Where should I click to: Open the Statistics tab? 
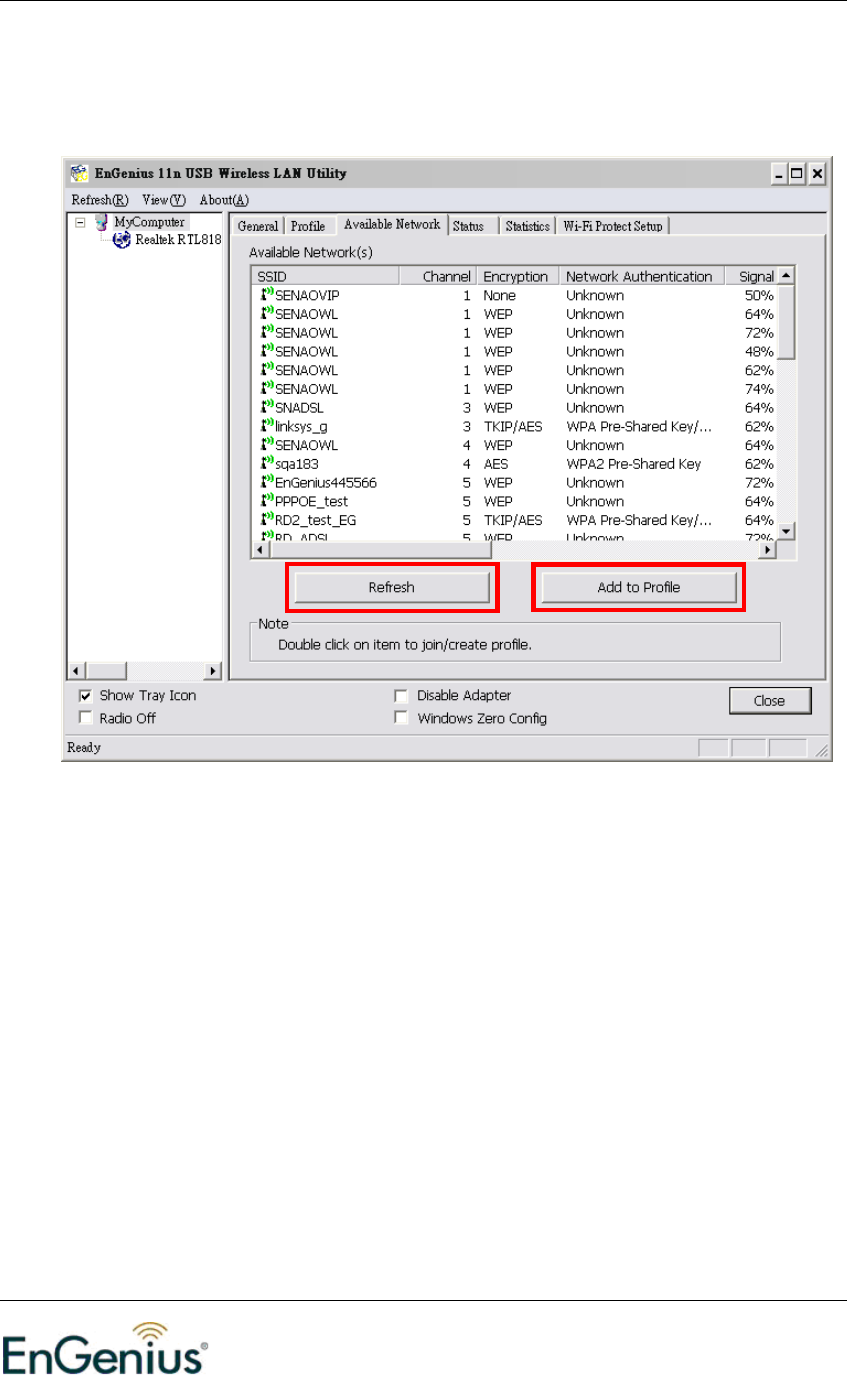tap(527, 227)
